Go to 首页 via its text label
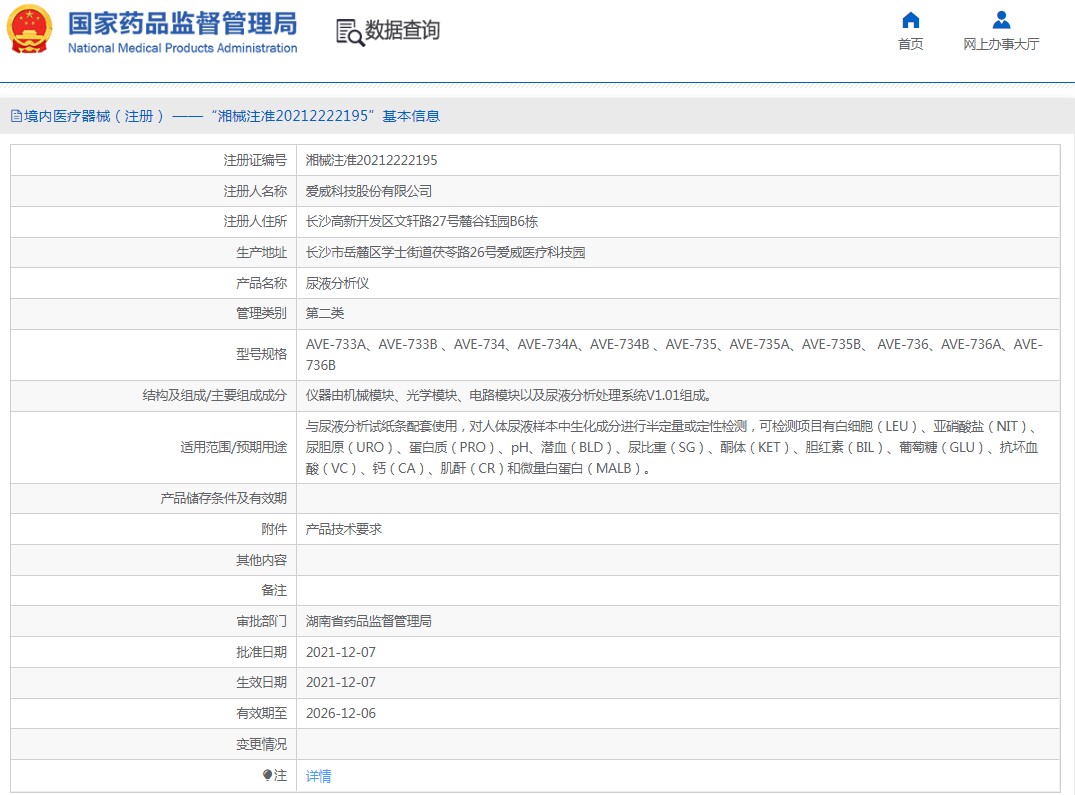 (910, 44)
